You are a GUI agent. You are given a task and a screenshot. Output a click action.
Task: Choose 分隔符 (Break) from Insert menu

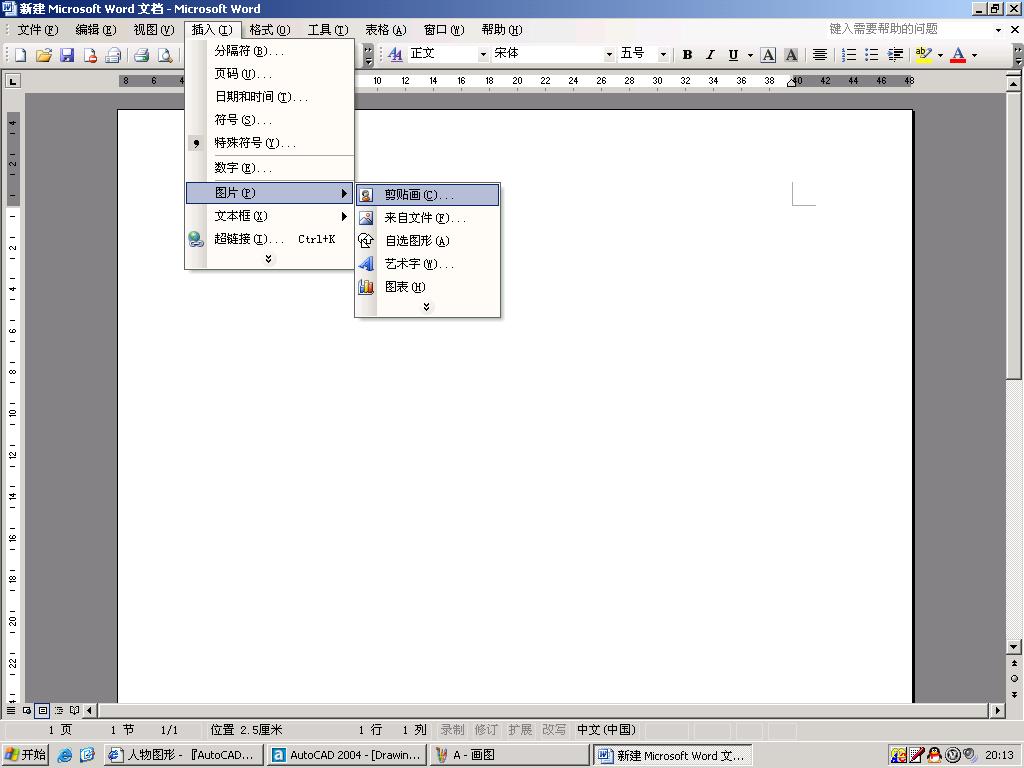click(x=270, y=51)
